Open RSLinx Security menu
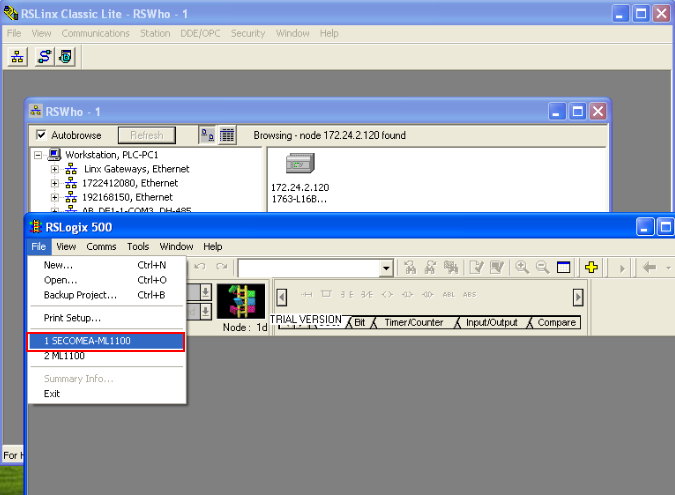This screenshot has width=675, height=495. coord(248,33)
